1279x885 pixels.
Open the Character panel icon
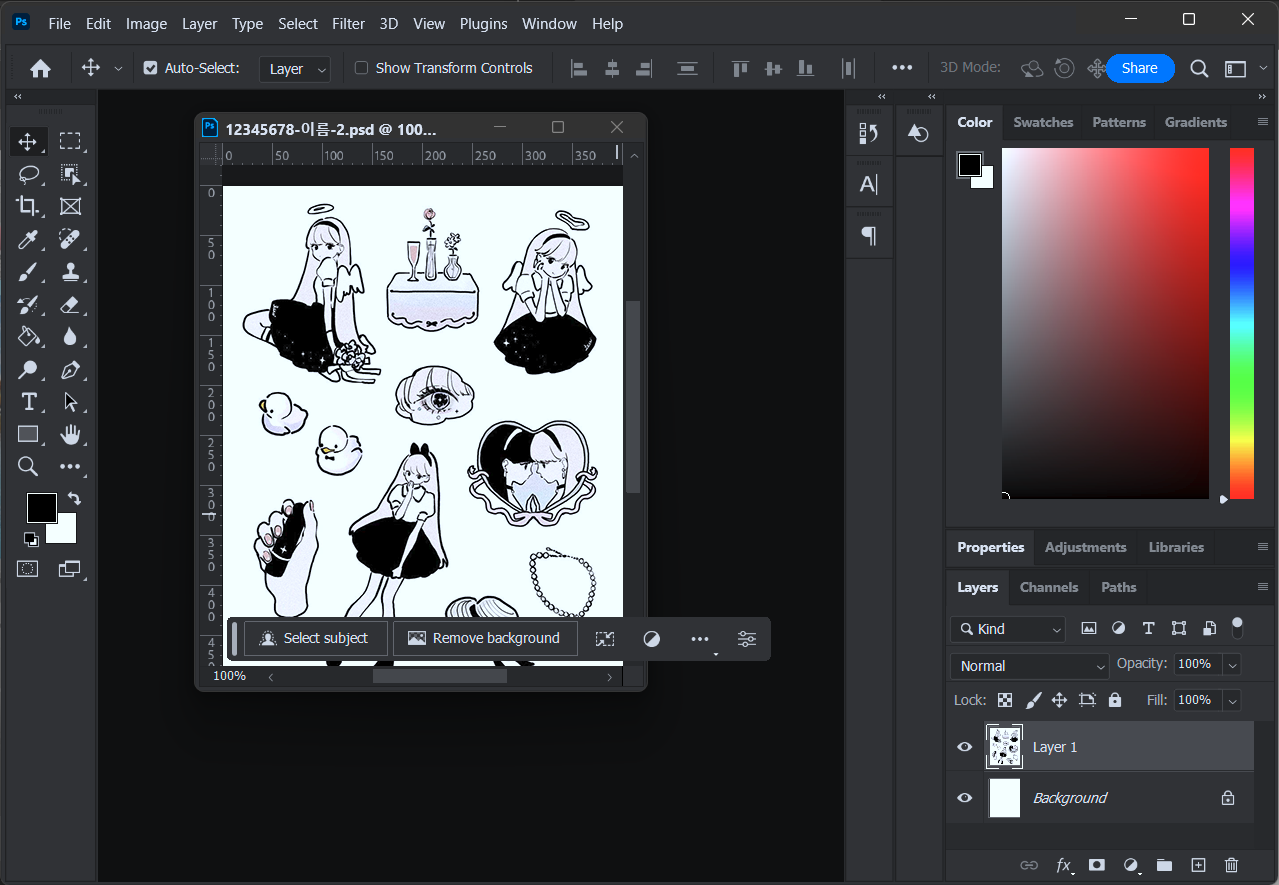869,184
